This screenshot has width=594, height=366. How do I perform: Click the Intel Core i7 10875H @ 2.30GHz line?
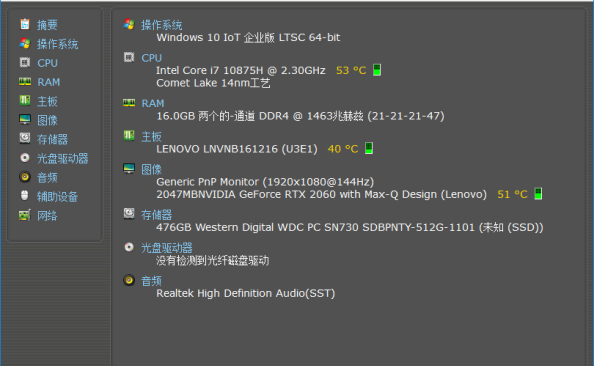(241, 70)
